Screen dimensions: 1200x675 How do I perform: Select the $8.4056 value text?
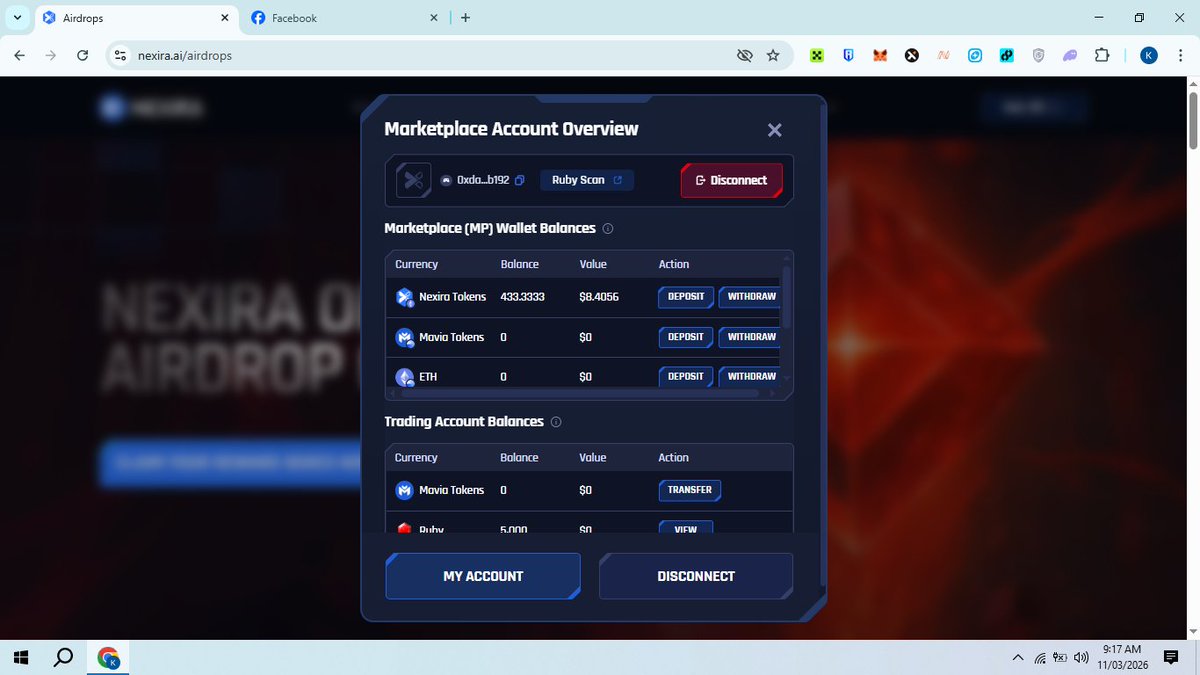[x=598, y=297]
